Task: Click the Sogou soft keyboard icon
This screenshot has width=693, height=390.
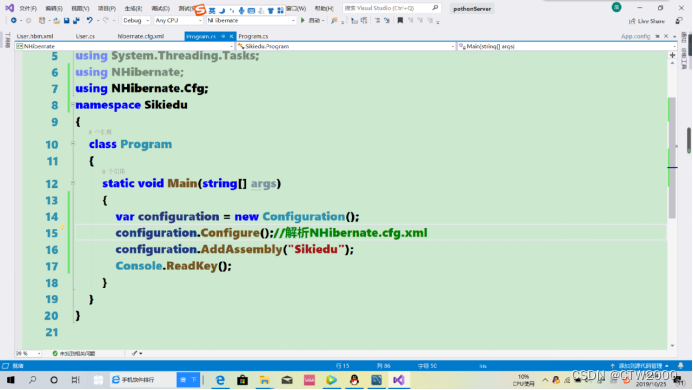Action: coord(251,10)
